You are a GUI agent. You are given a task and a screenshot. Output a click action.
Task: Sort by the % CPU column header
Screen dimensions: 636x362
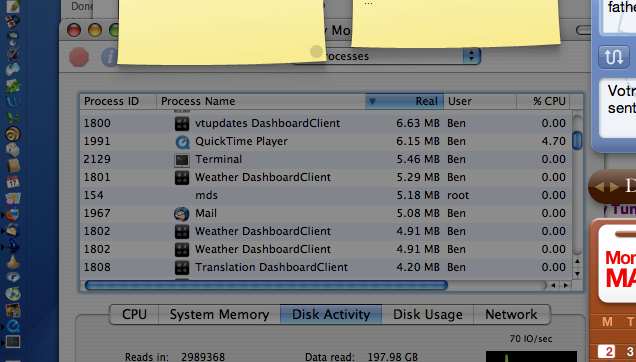(544, 101)
